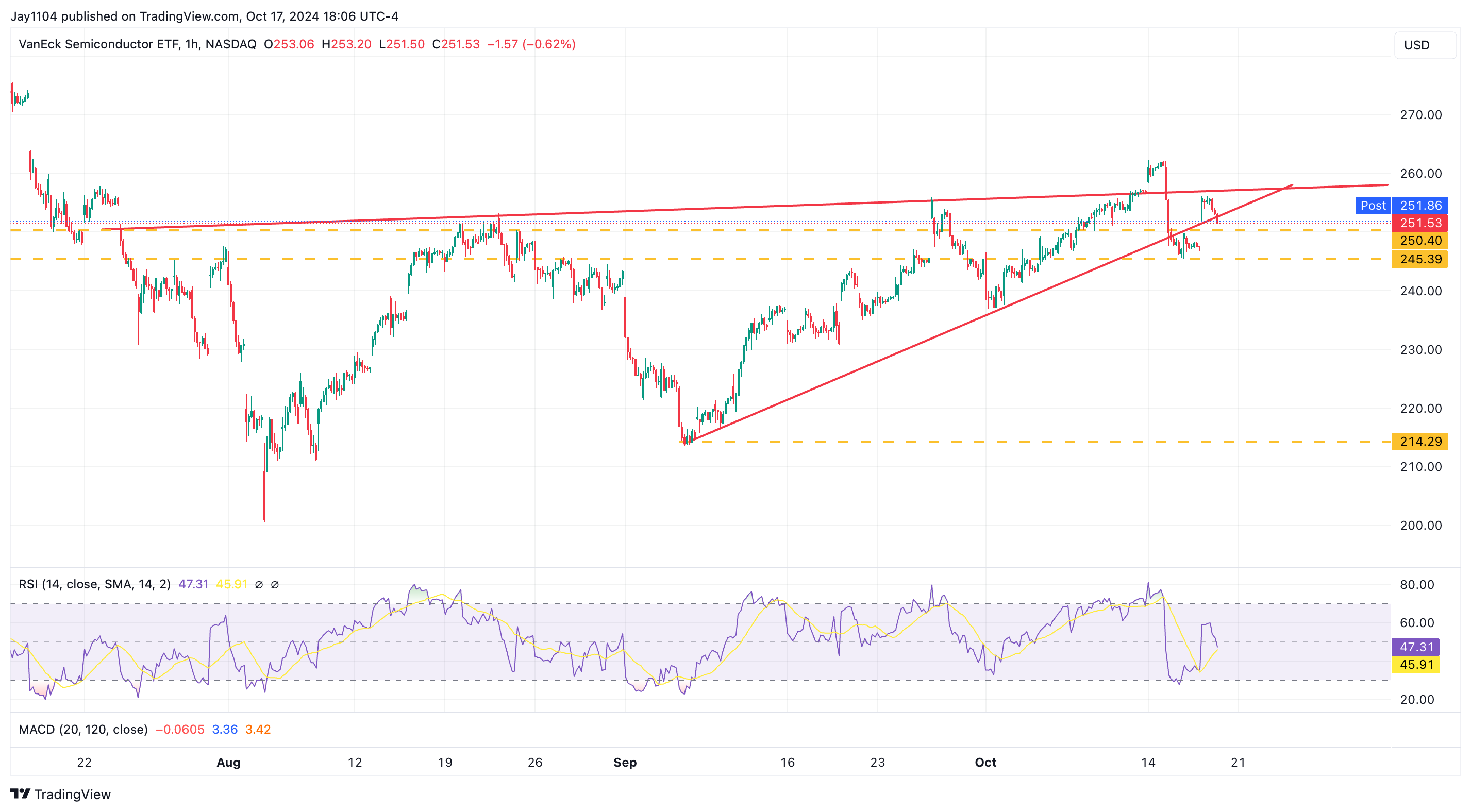Viewport: 1471px width, 812px height.
Task: Click the 16 date axis label
Action: pyautogui.click(x=788, y=763)
